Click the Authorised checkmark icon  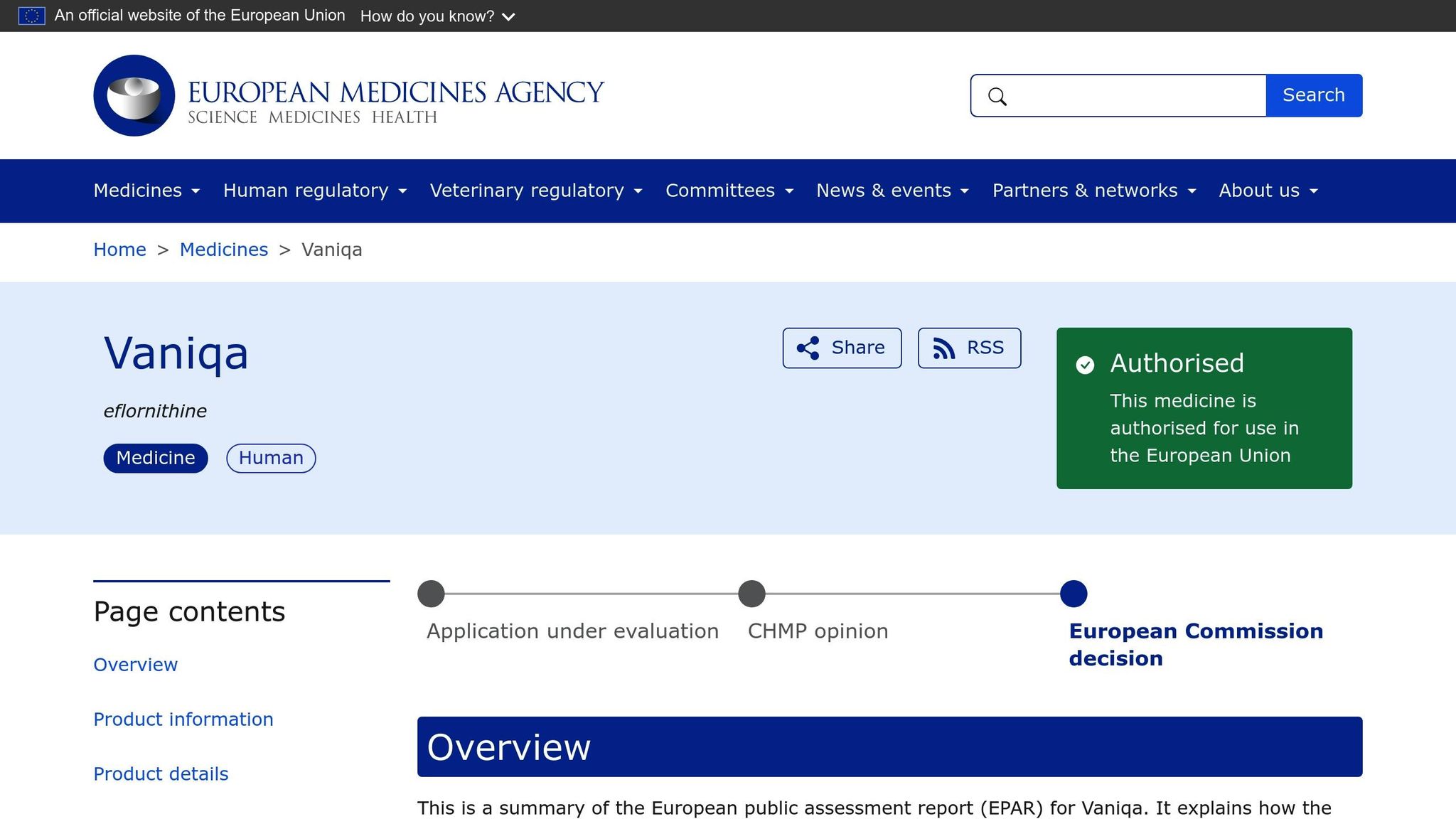(1085, 365)
